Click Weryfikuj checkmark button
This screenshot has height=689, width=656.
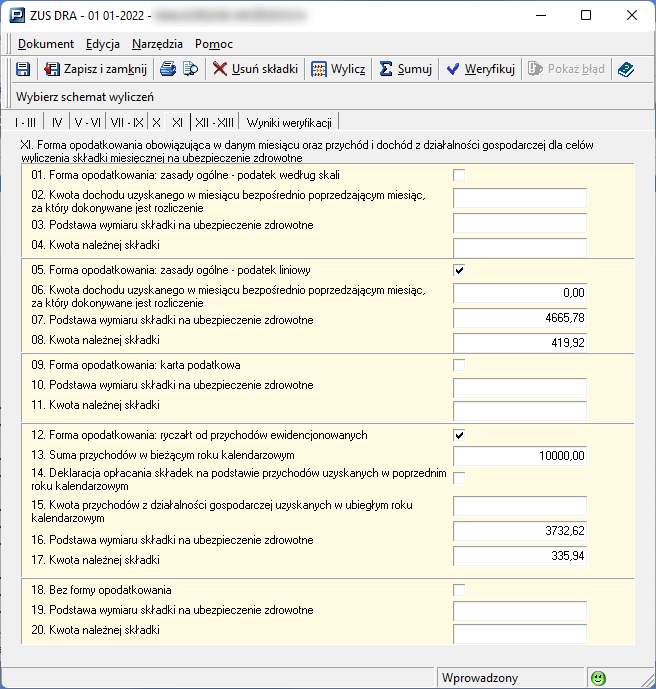point(480,69)
